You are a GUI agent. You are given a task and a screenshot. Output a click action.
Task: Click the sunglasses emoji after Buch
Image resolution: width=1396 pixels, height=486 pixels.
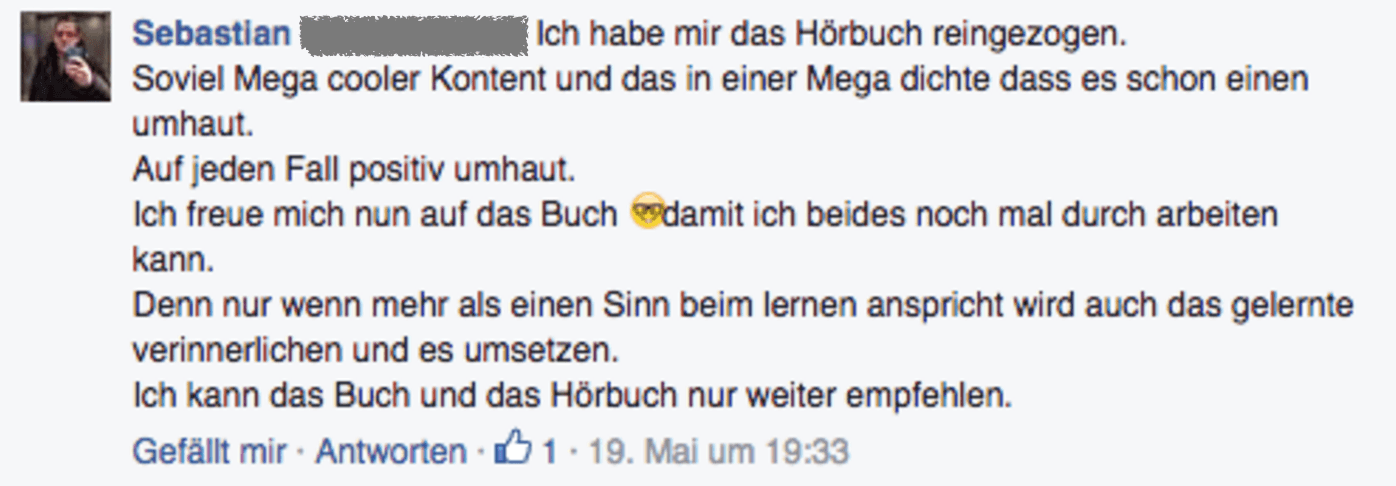647,213
